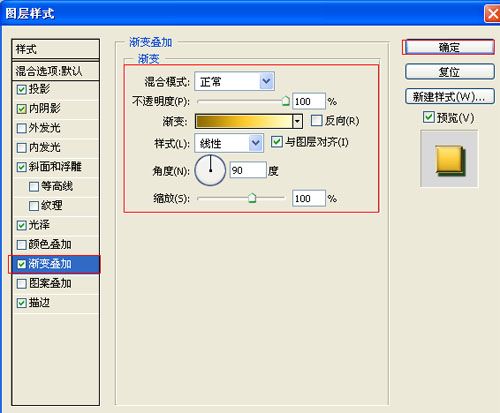The height and width of the screenshot is (413, 500).
Task: Click the 角度 value field
Action: pyautogui.click(x=248, y=170)
